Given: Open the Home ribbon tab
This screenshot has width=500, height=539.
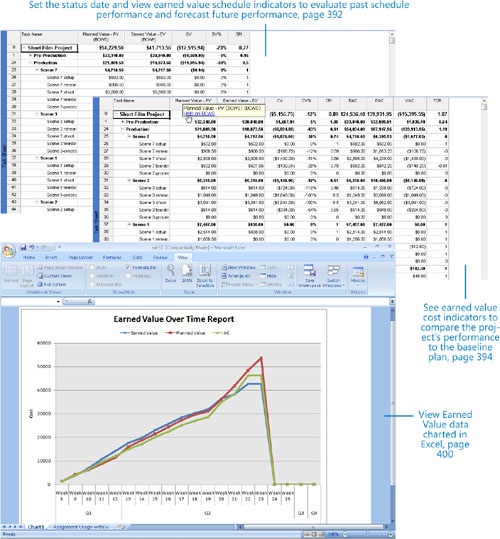Looking at the screenshot, I should click(29, 257).
